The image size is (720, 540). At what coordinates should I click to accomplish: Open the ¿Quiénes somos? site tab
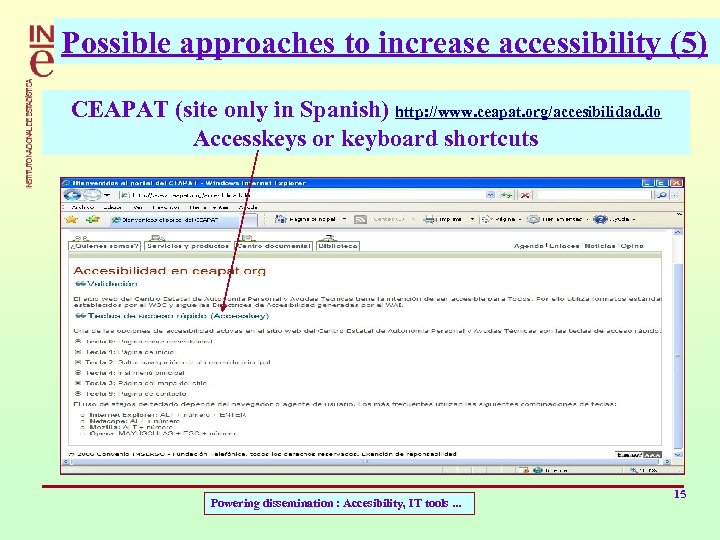[x=104, y=246]
